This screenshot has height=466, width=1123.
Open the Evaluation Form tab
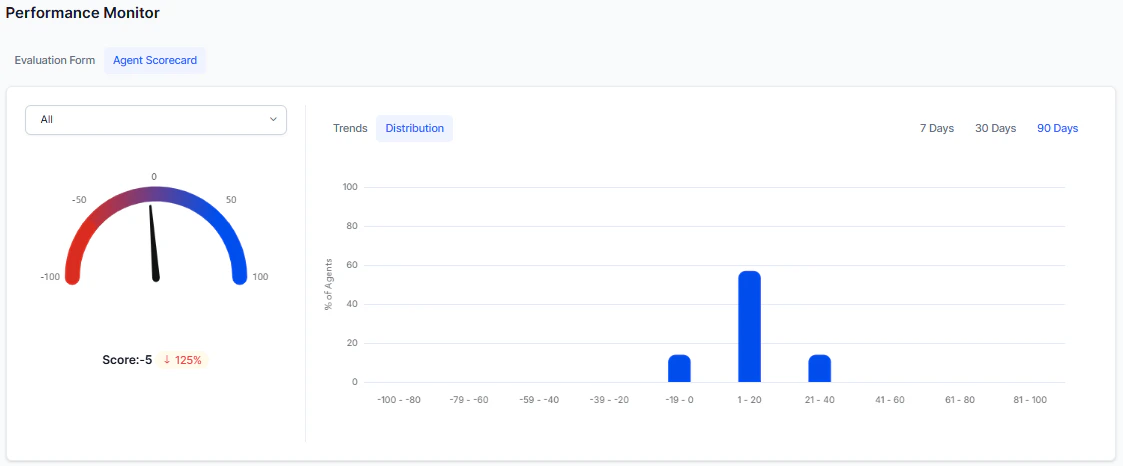(x=54, y=60)
